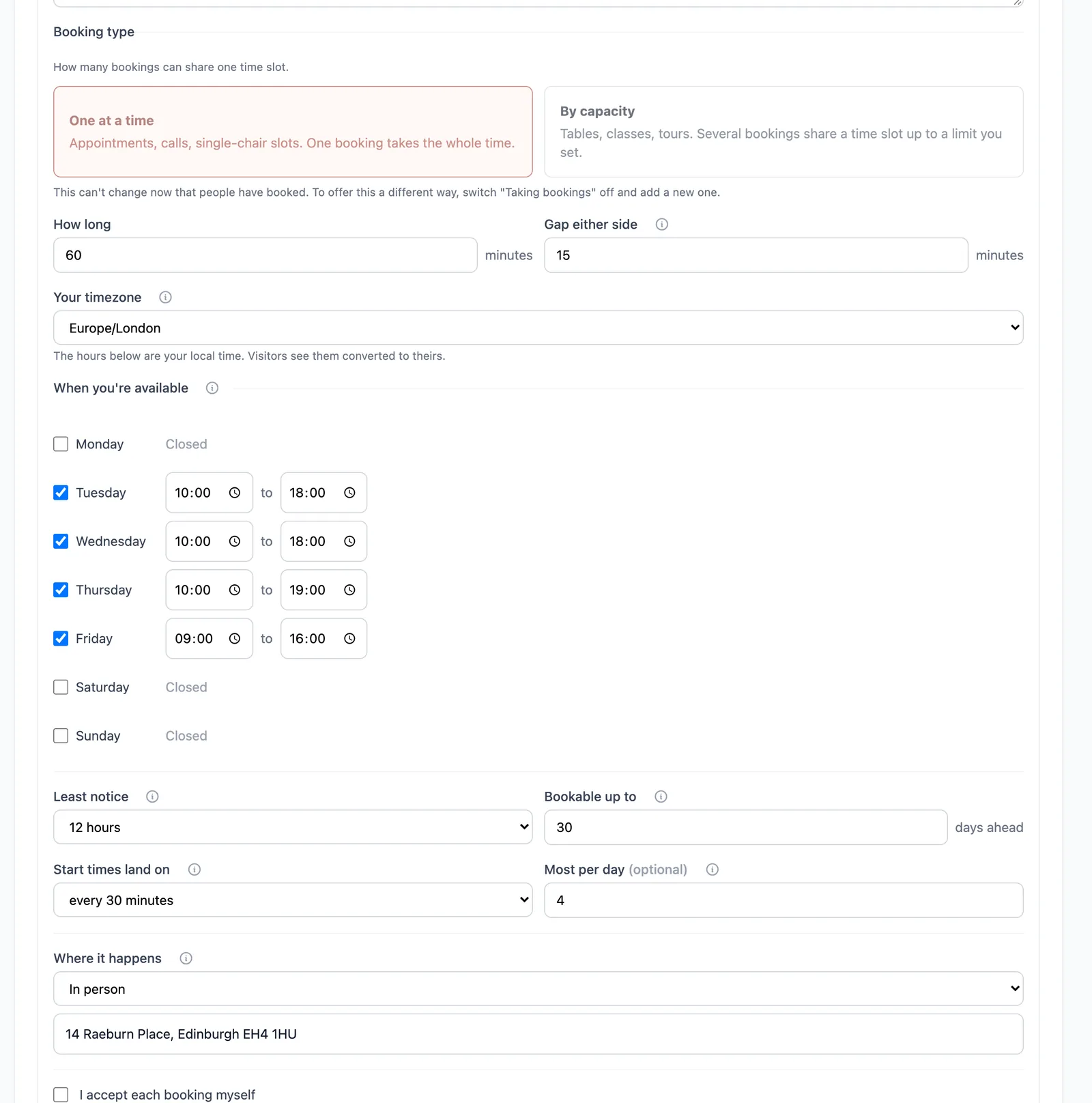Enable Saturday availability

coord(61,687)
